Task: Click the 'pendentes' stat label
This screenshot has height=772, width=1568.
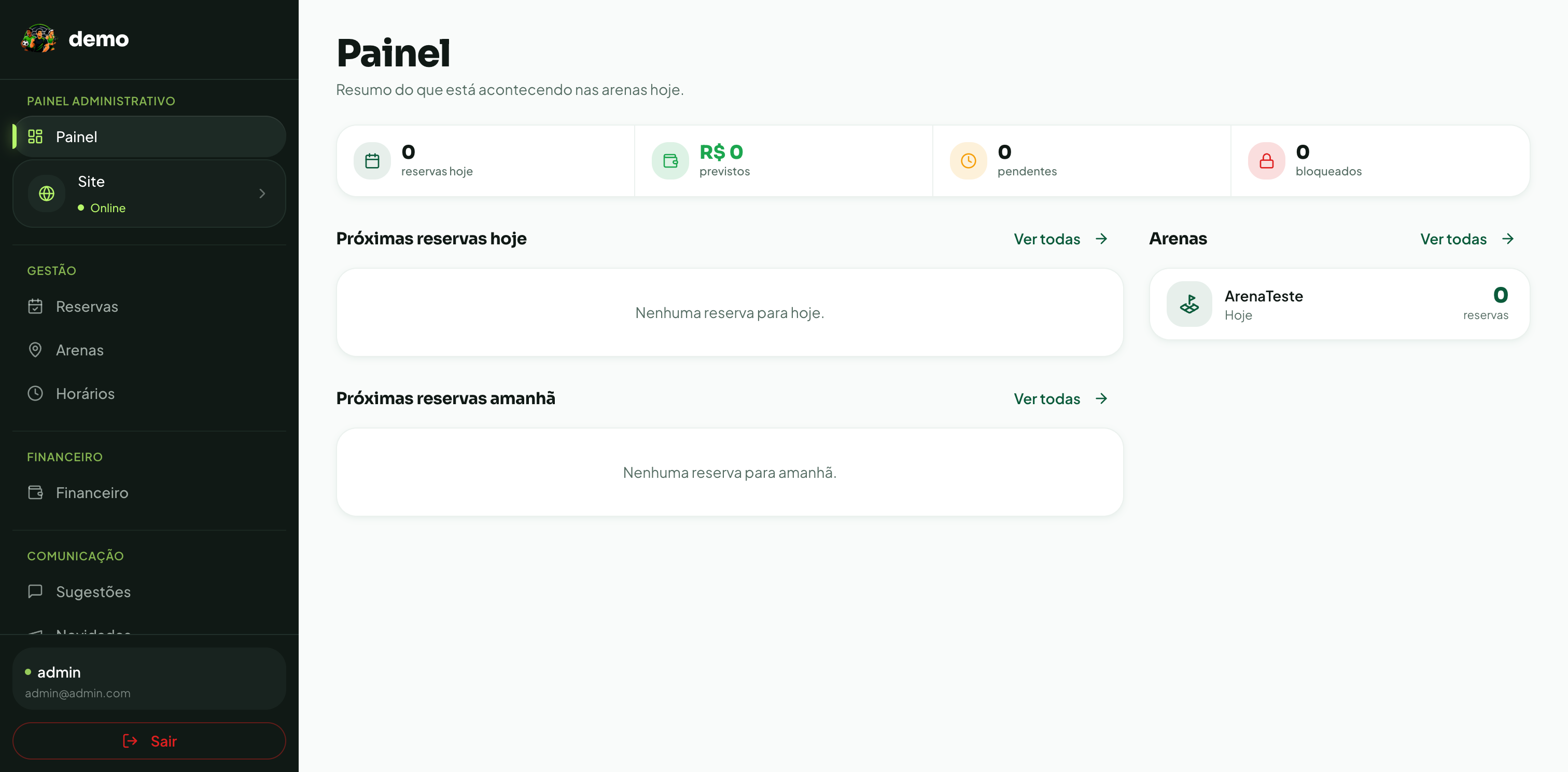Action: (x=1027, y=172)
